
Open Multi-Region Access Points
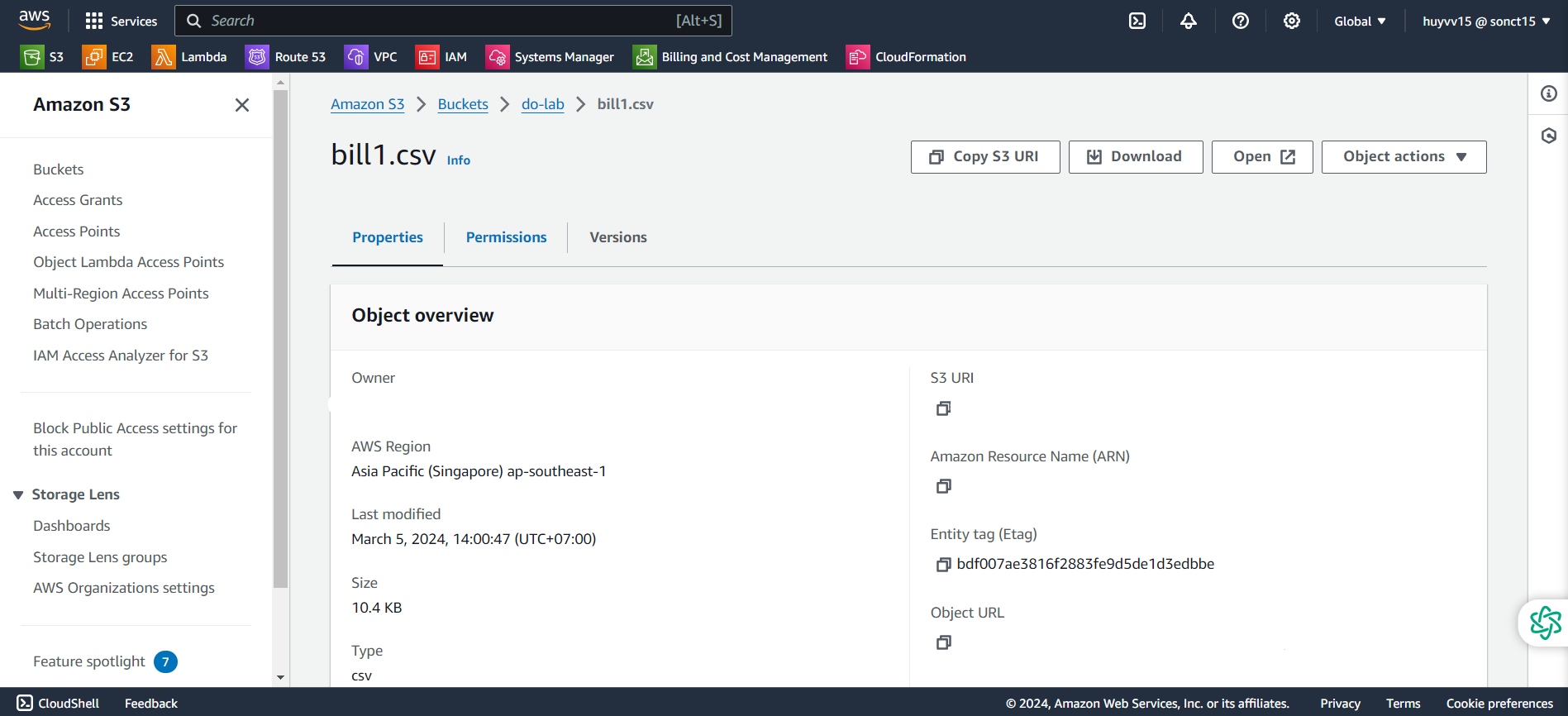click(121, 294)
